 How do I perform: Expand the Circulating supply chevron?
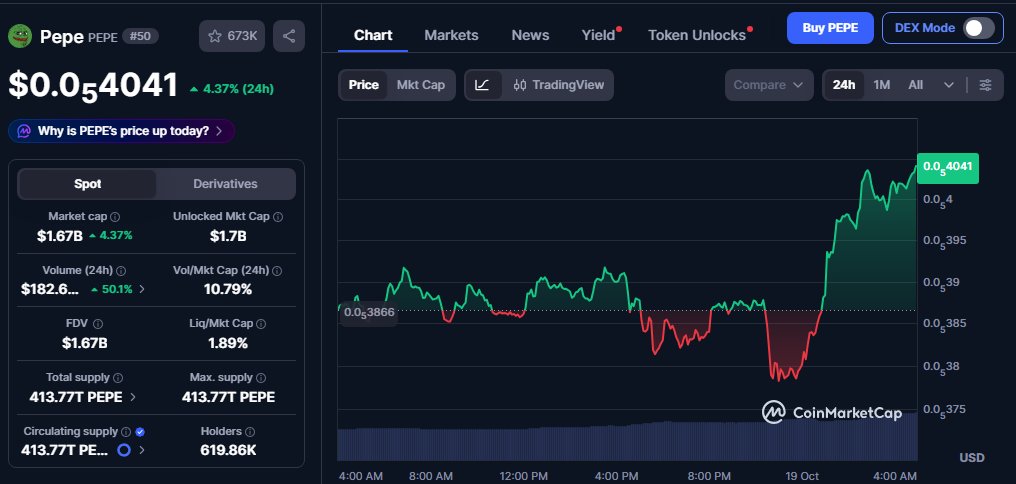coord(141,450)
